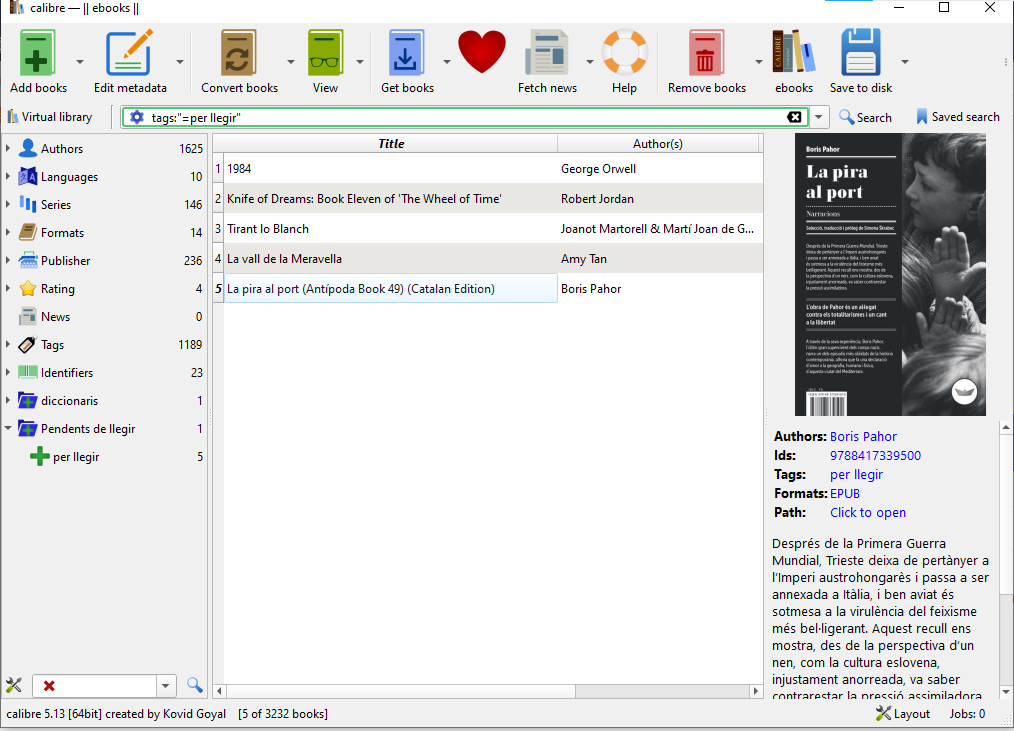Screen dimensions: 1014x731
Task: Click the Jobs: 0 indicator
Action: coord(967,714)
